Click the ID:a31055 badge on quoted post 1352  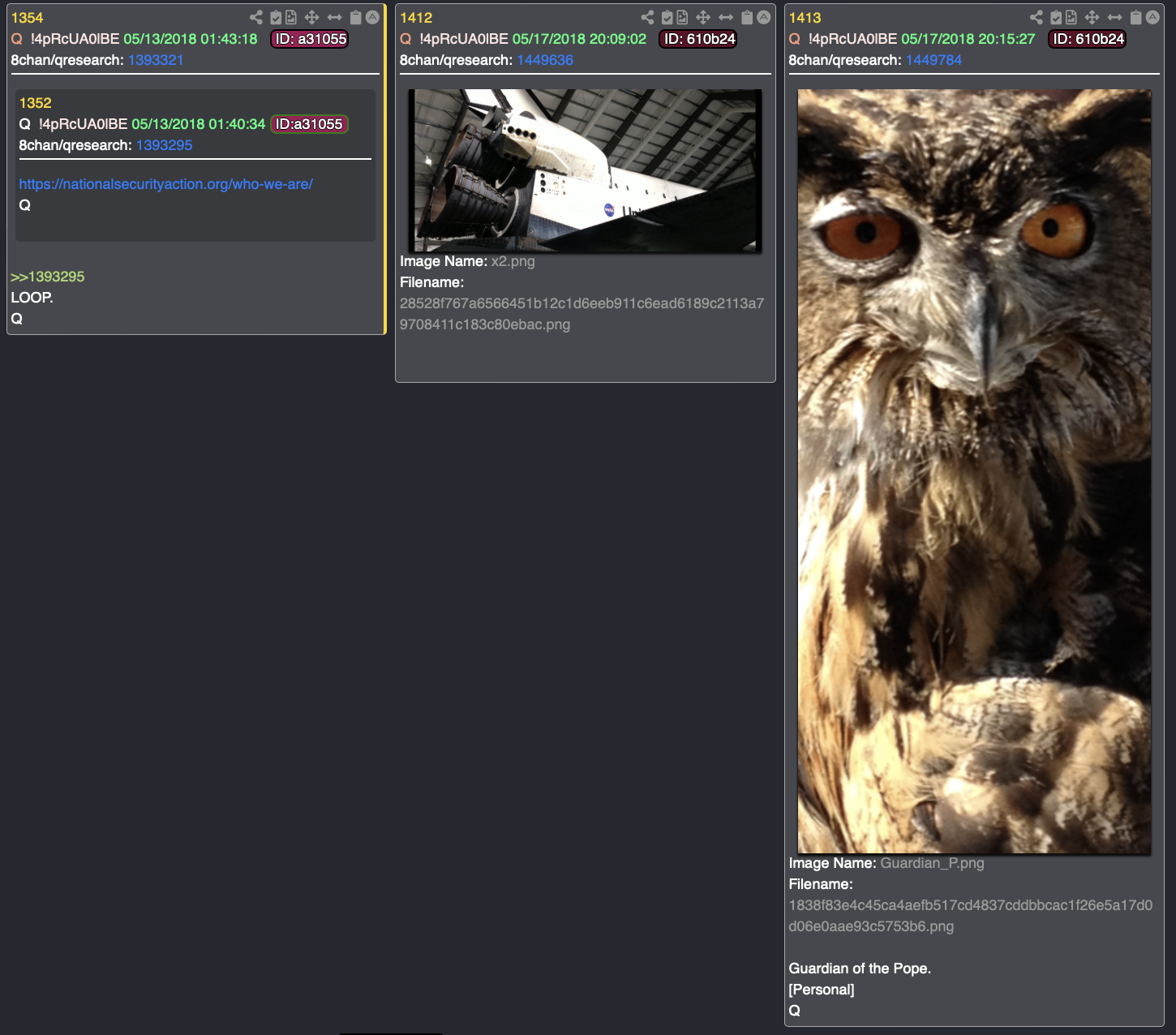tap(309, 124)
